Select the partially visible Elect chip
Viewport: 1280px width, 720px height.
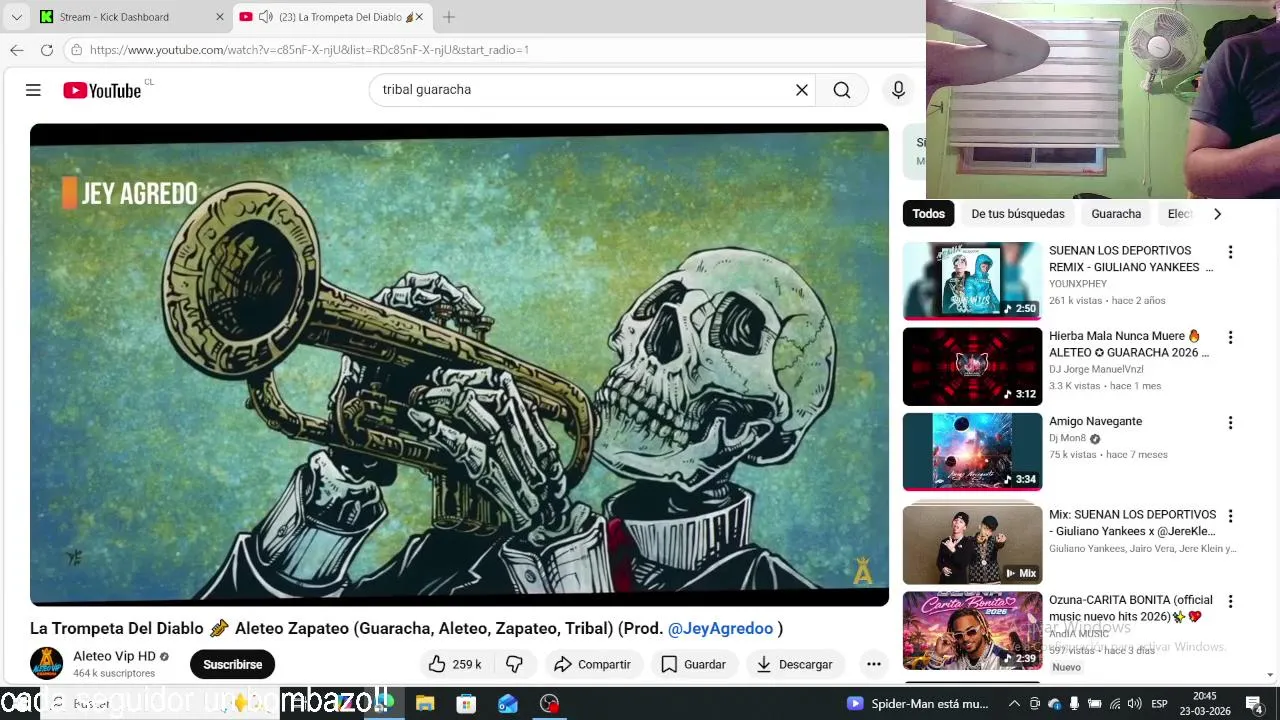[x=1180, y=213]
